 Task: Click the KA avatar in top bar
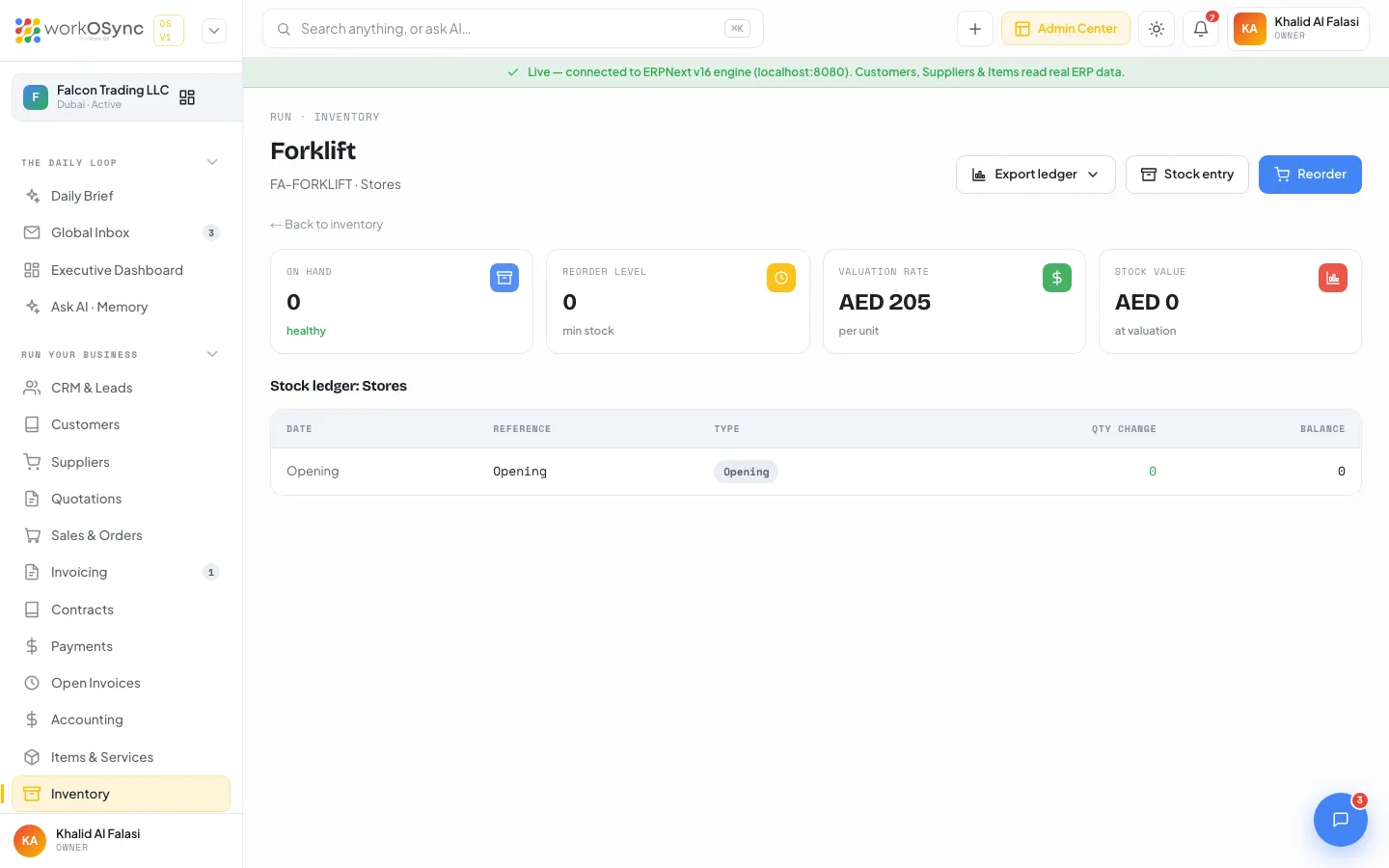click(1249, 29)
